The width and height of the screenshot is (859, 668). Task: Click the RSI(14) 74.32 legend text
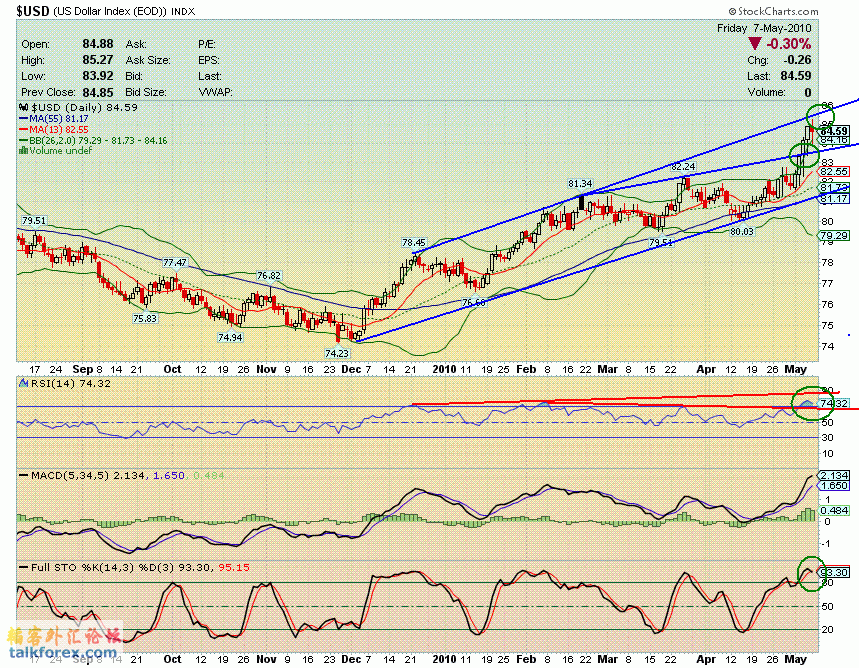click(71, 384)
